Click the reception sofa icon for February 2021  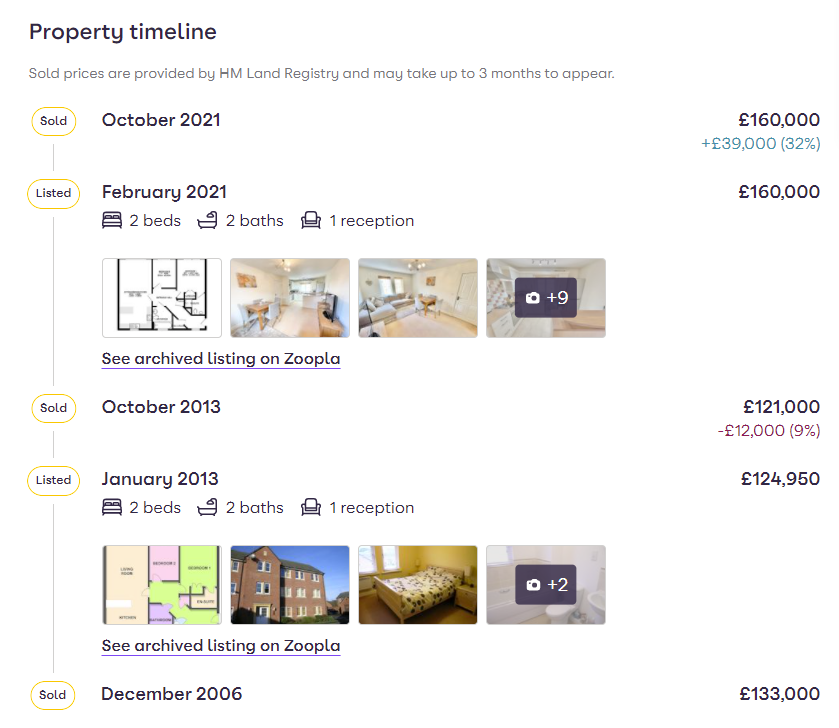tap(311, 221)
